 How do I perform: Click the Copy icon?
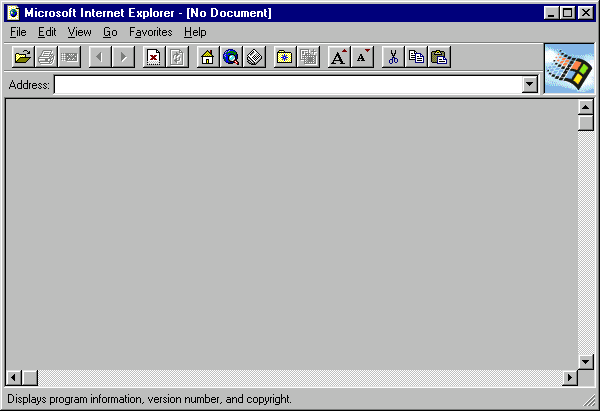pos(416,57)
